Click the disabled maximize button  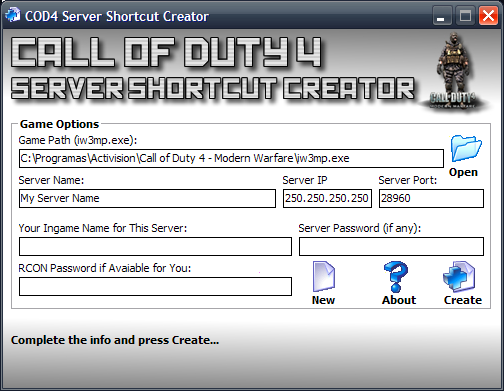click(465, 15)
